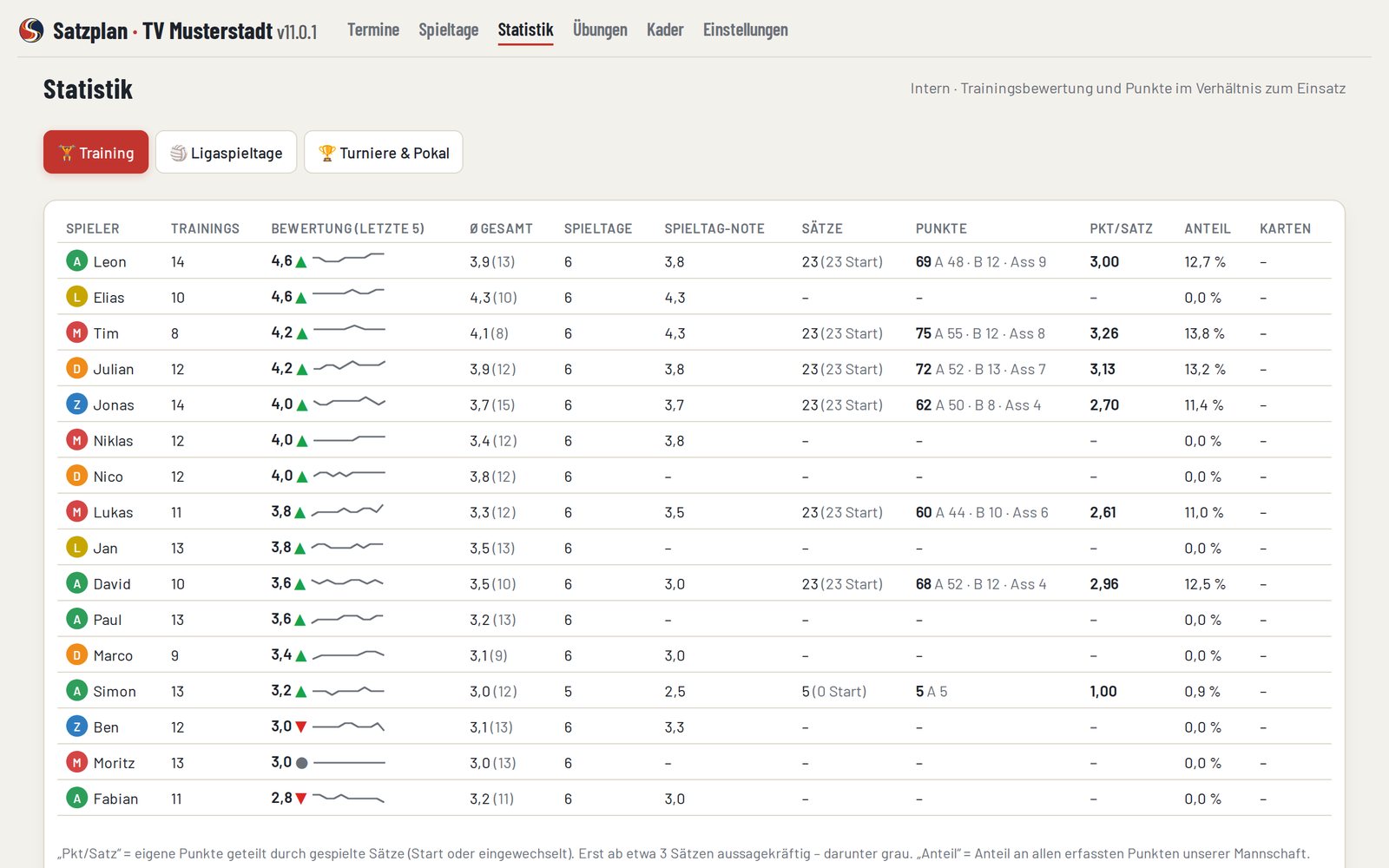The height and width of the screenshot is (868, 1389).
Task: Show Turniere & Pokal statistics
Action: coord(384,153)
